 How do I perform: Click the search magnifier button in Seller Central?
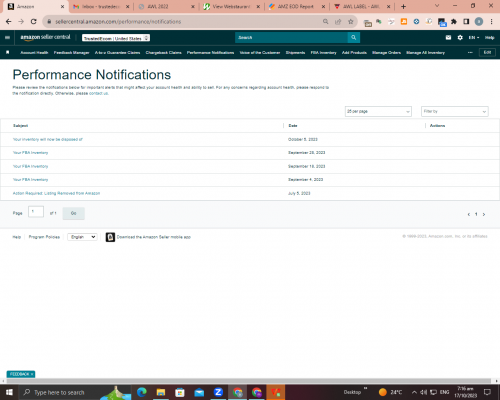pos(354,38)
